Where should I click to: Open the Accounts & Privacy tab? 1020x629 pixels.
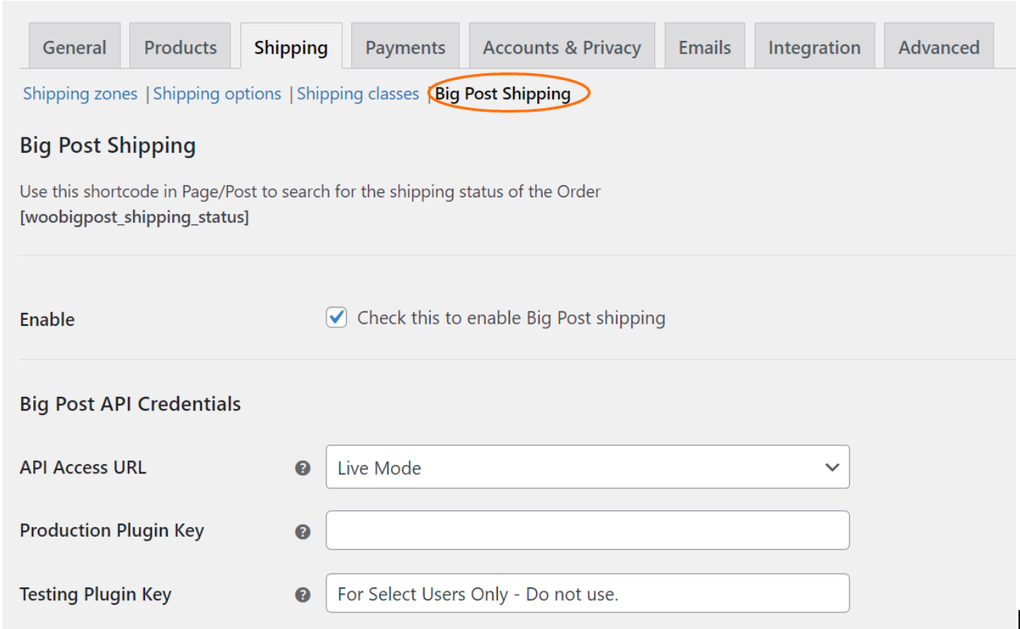[x=561, y=46]
